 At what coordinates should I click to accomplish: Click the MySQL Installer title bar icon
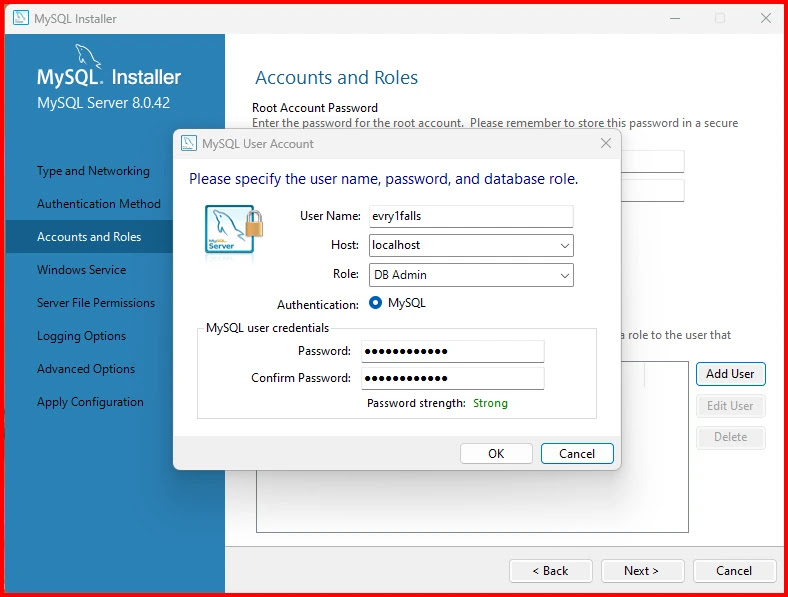click(21, 18)
